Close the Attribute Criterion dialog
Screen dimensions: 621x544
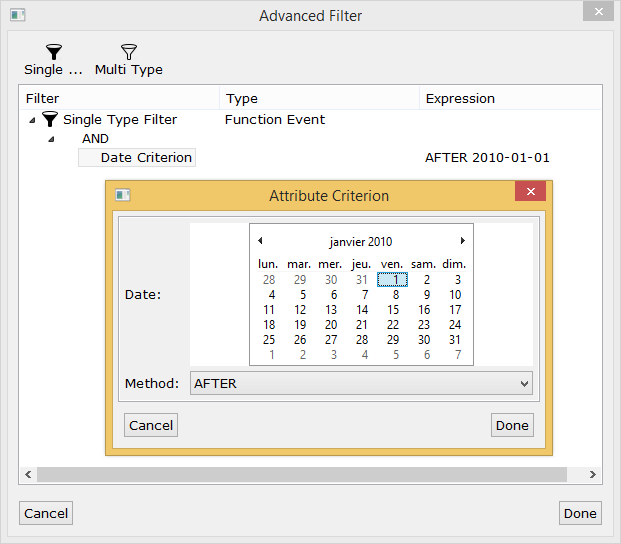(531, 191)
